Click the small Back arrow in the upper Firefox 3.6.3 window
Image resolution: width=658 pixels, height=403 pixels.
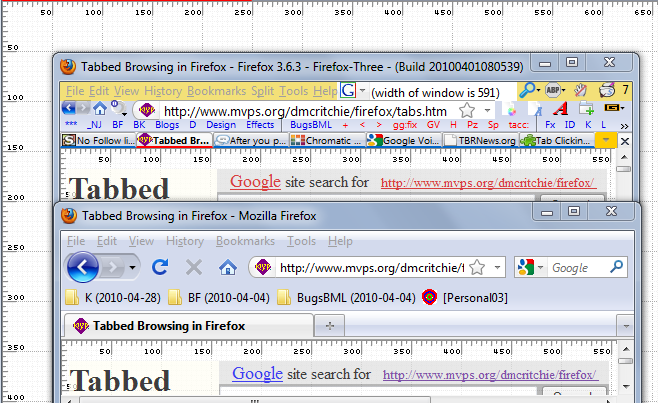(68, 108)
